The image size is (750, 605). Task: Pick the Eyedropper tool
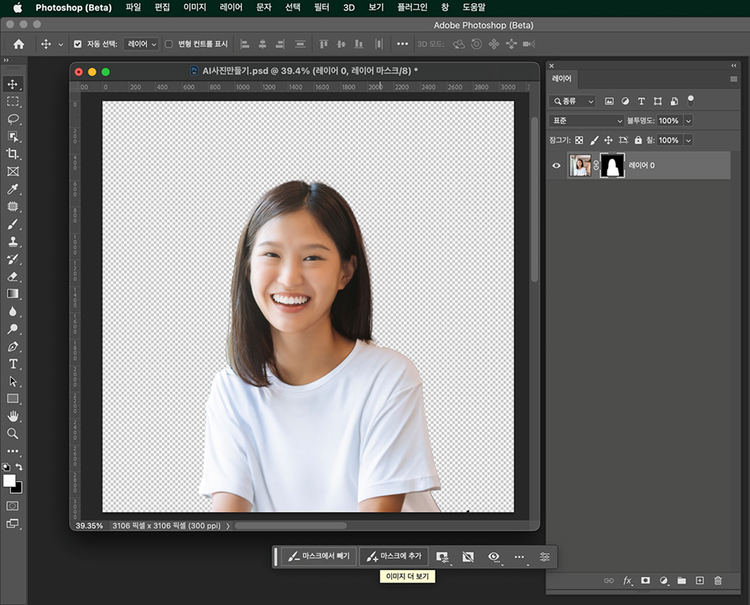tap(13, 189)
